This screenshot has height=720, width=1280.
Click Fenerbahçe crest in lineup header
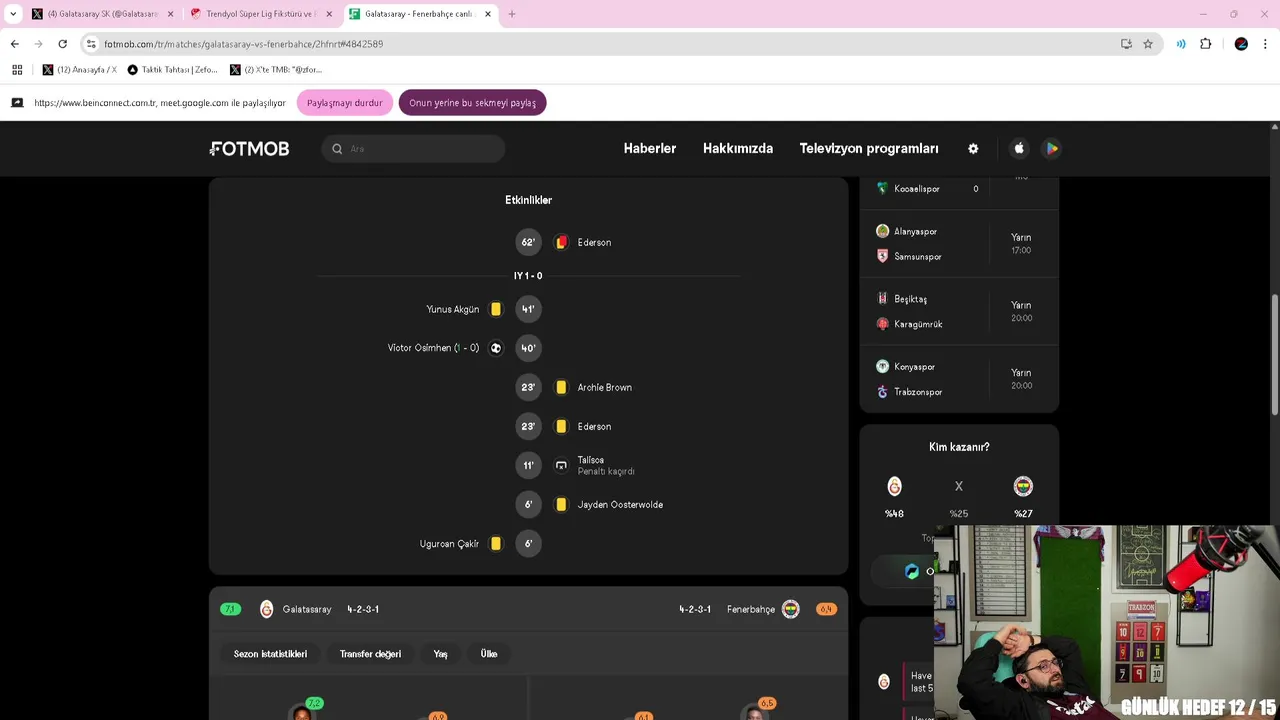click(791, 609)
